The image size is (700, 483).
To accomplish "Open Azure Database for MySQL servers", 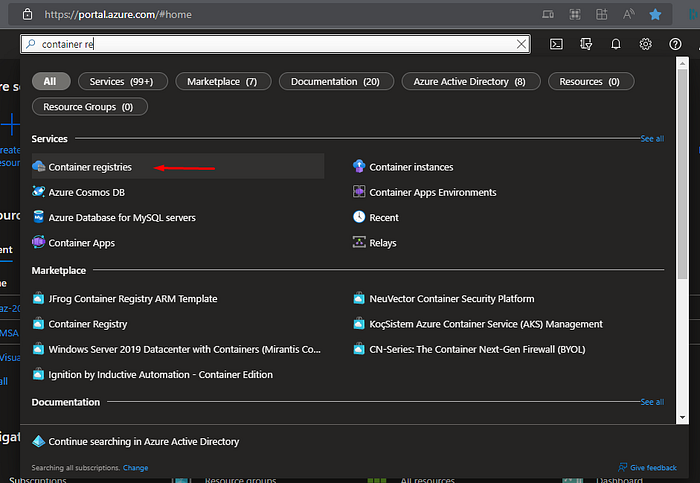I will [122, 218].
